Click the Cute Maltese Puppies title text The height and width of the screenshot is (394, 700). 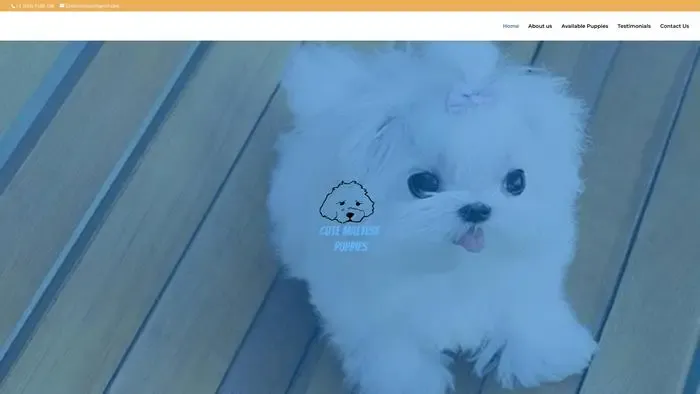coord(350,239)
